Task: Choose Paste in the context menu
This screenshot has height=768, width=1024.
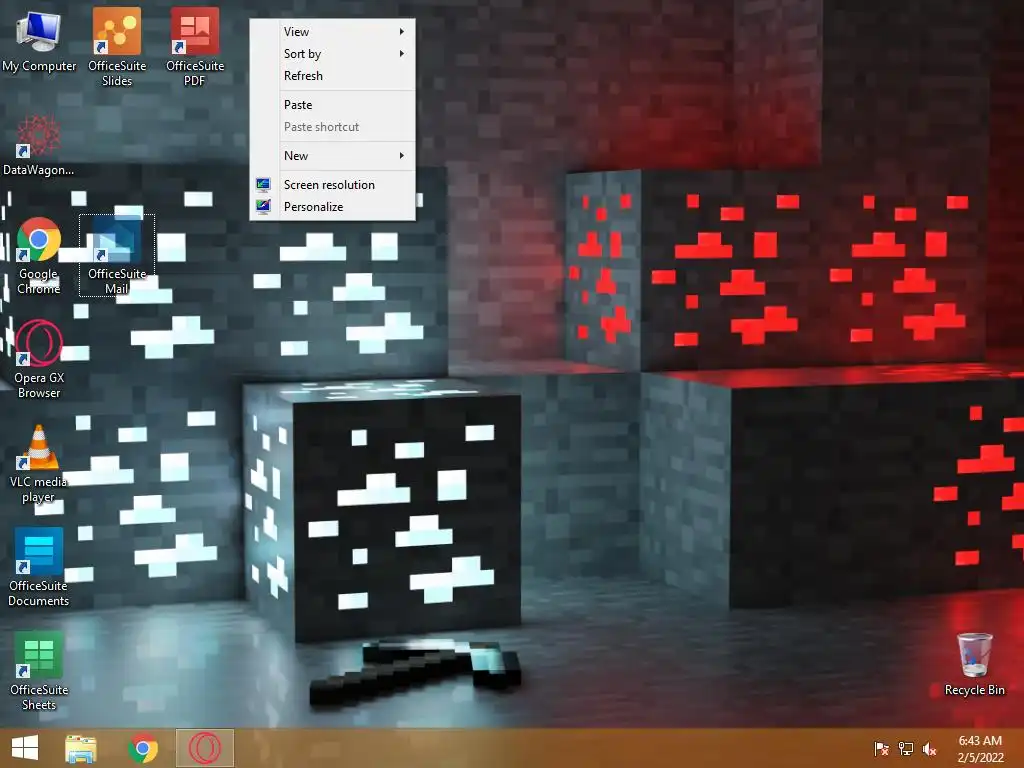Action: (332, 104)
